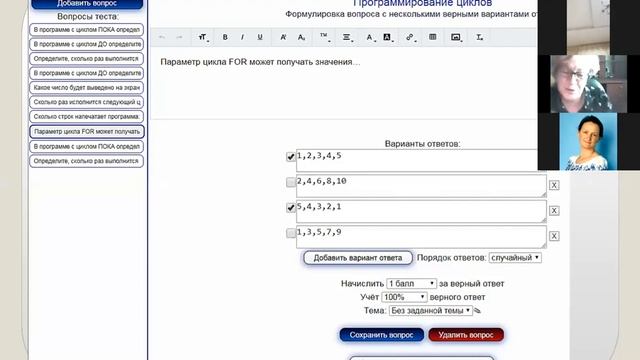
Task: Clear formatting with the Tx icon
Action: tap(480, 37)
